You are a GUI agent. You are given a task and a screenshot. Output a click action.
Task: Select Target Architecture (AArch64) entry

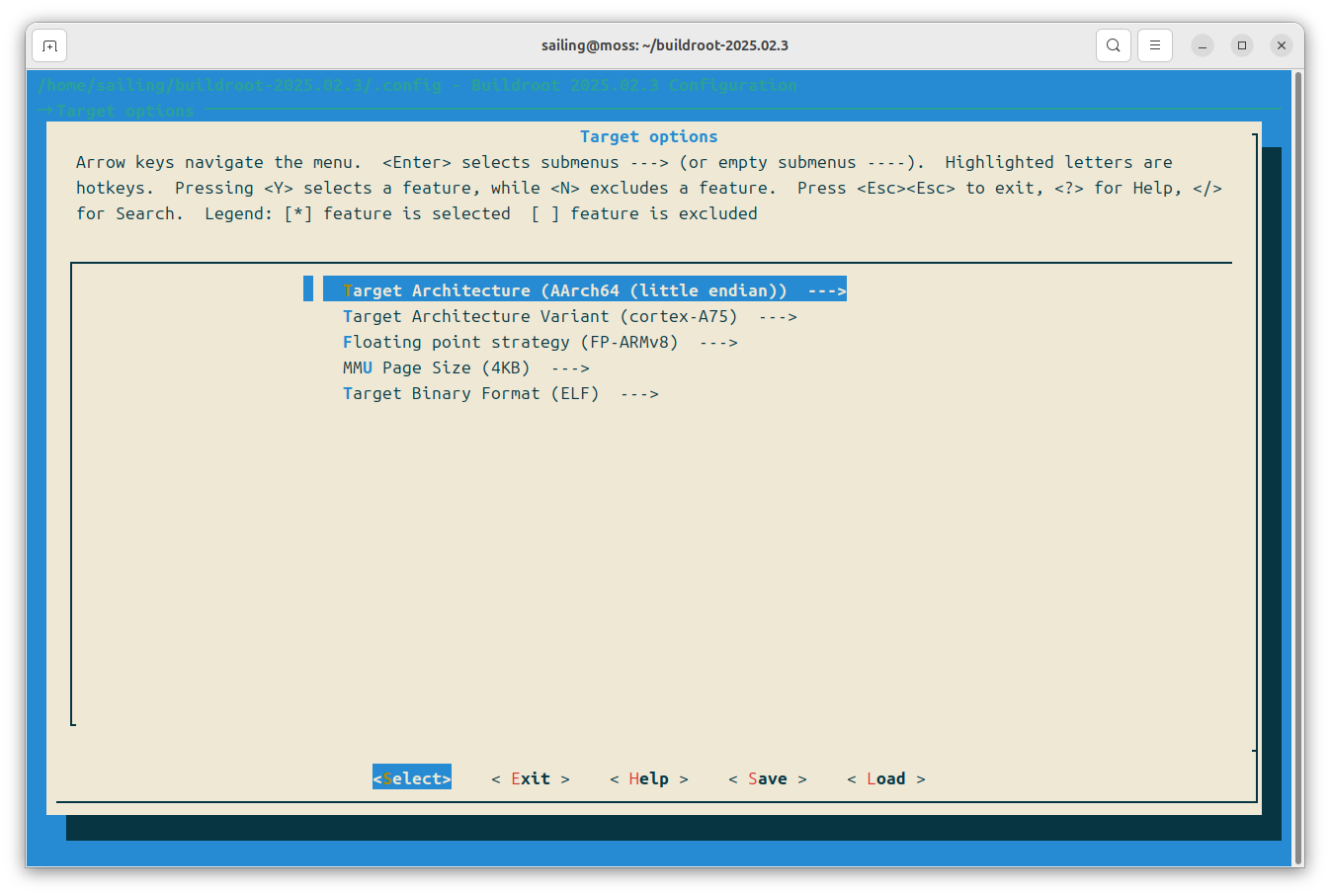click(x=564, y=290)
